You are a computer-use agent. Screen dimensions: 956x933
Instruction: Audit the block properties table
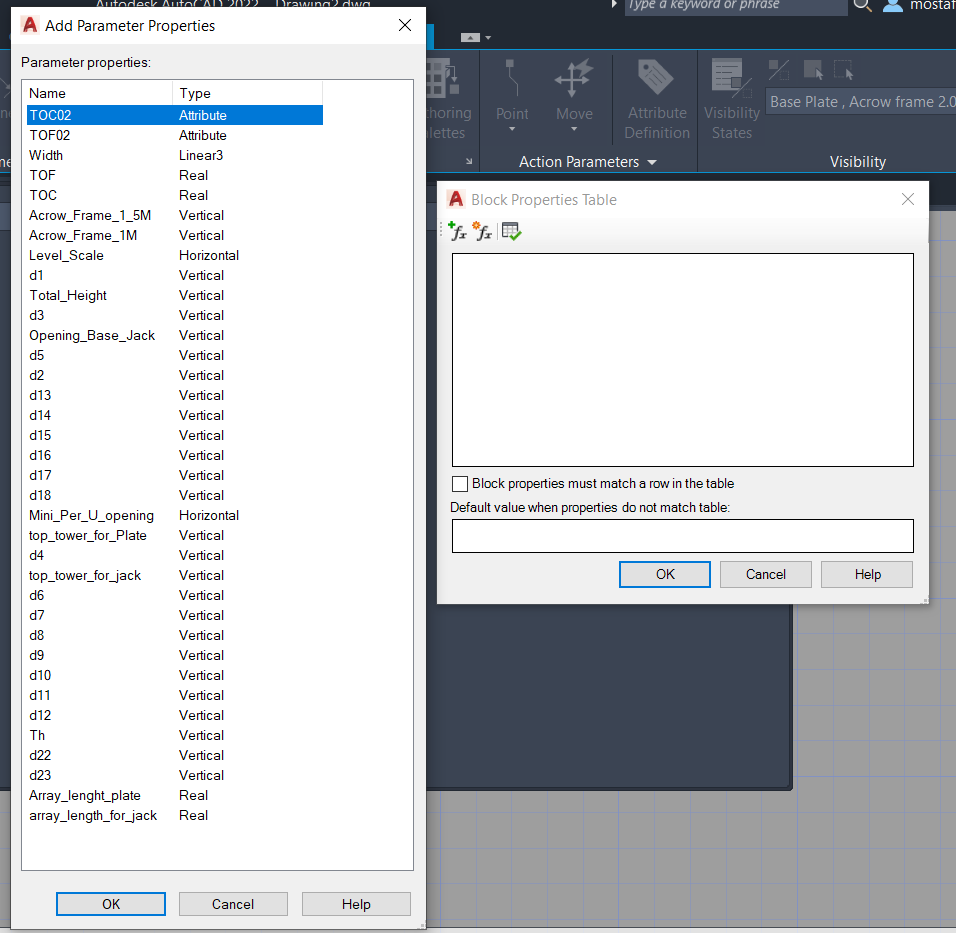[x=509, y=231]
